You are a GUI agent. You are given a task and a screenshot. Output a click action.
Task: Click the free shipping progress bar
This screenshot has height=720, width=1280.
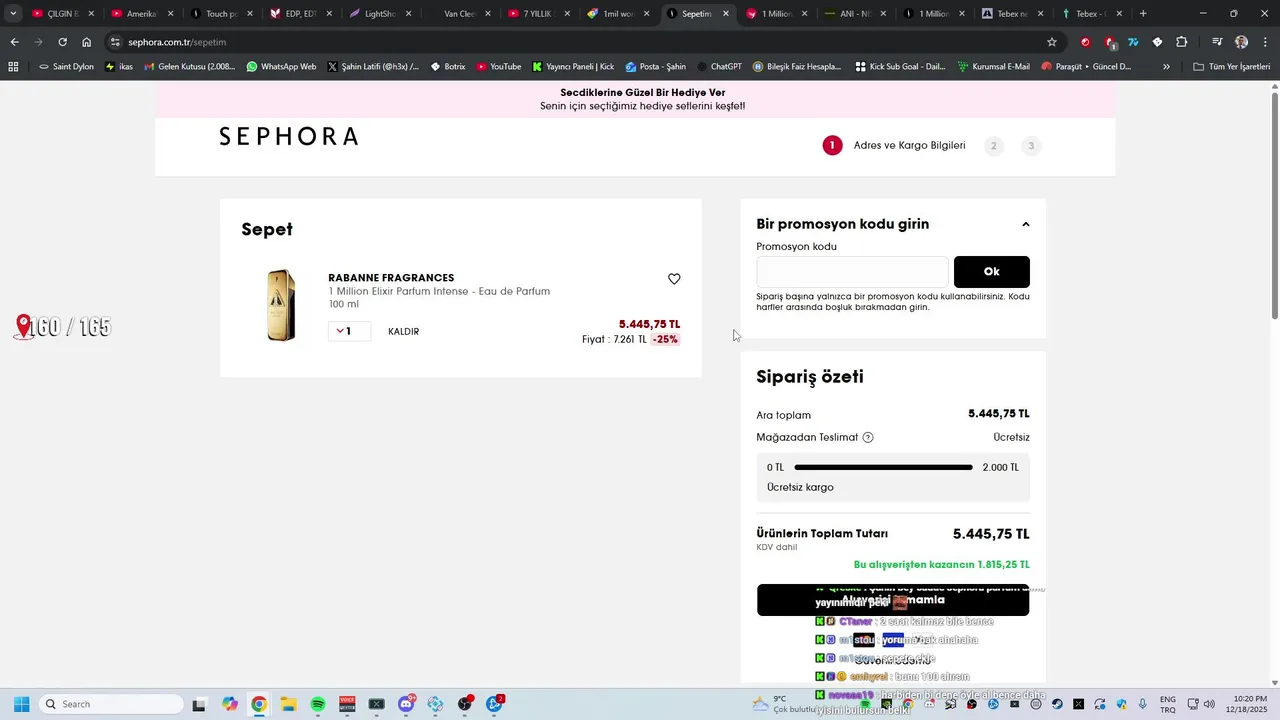point(883,467)
